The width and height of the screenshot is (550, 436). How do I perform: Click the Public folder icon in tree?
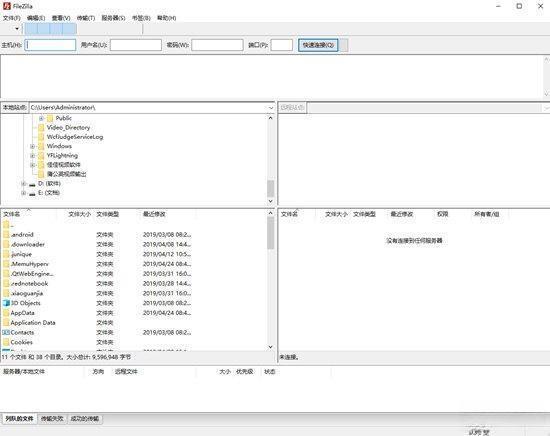[50, 118]
